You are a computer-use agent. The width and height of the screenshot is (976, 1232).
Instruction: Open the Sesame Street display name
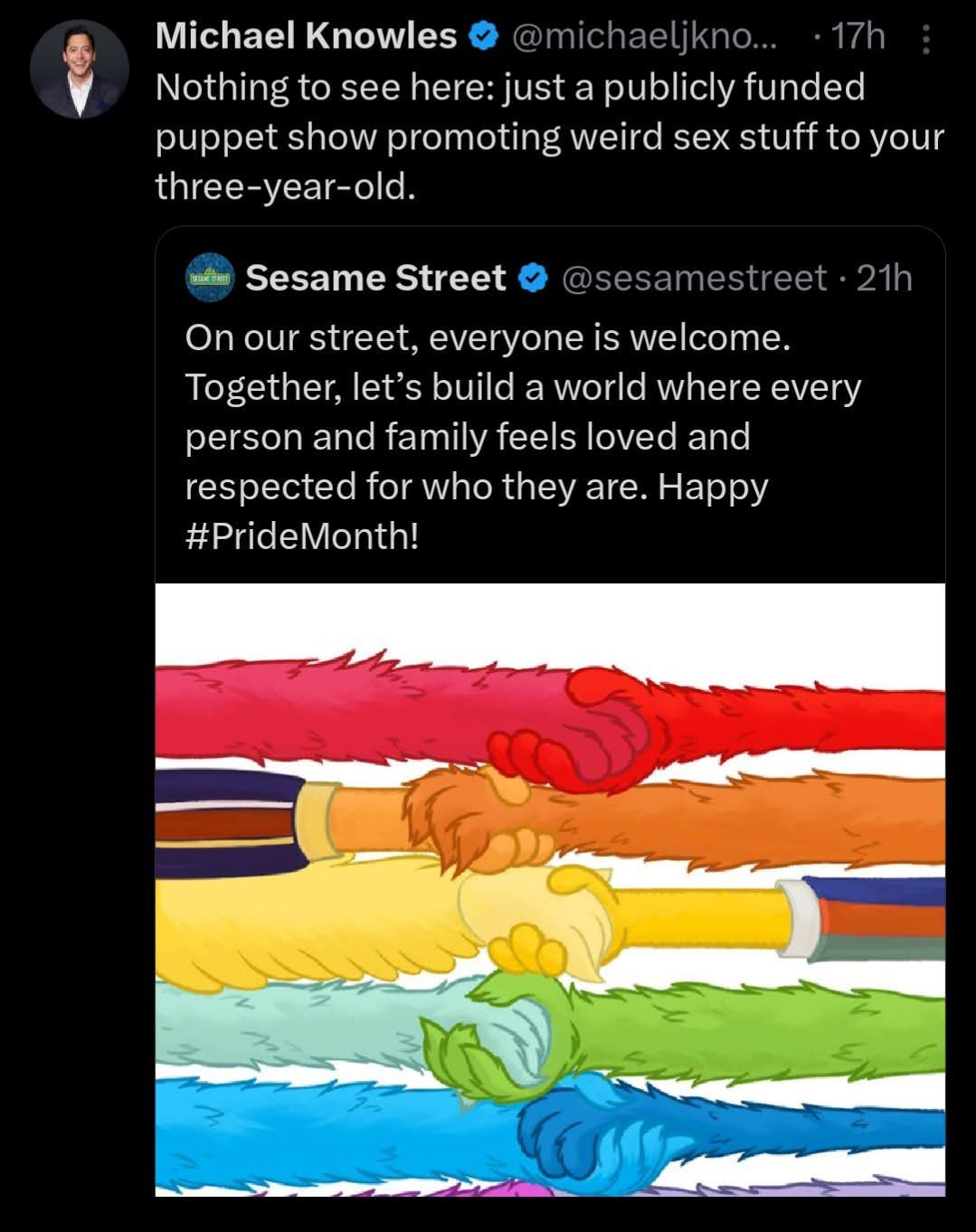pyautogui.click(x=375, y=278)
